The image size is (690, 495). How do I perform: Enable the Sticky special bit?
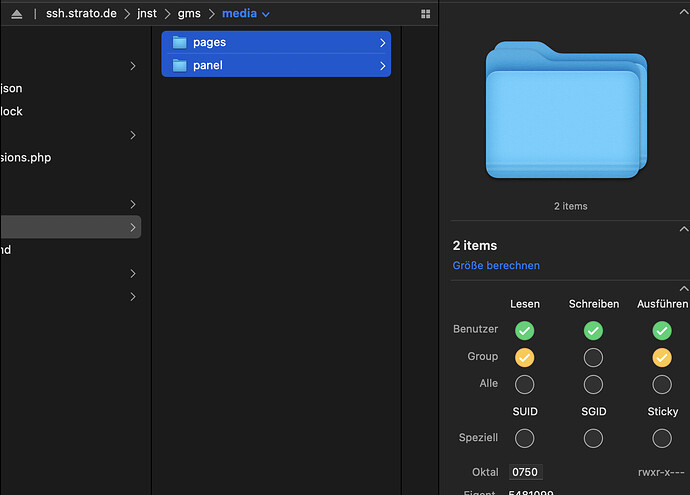pyautogui.click(x=662, y=438)
